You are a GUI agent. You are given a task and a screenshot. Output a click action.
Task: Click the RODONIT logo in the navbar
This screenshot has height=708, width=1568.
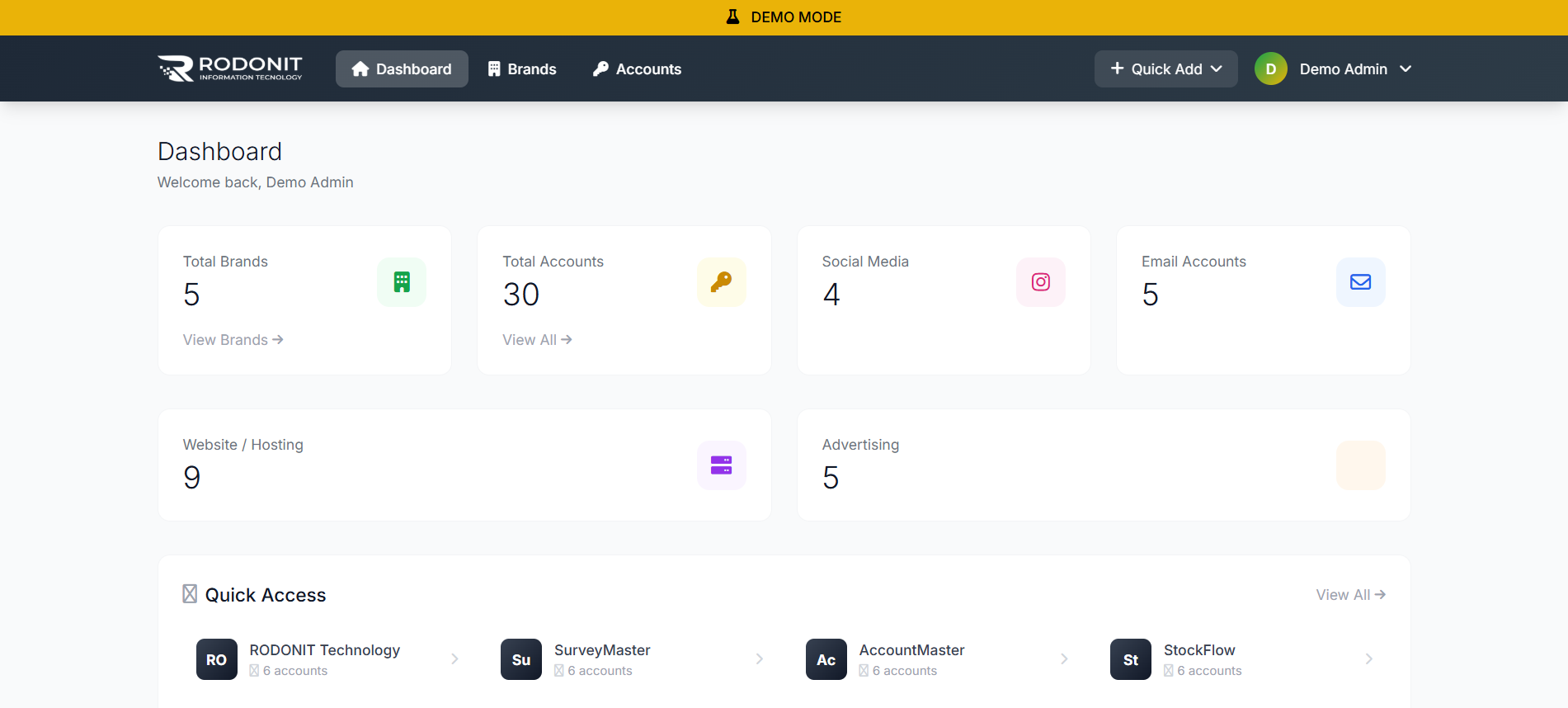coord(230,68)
